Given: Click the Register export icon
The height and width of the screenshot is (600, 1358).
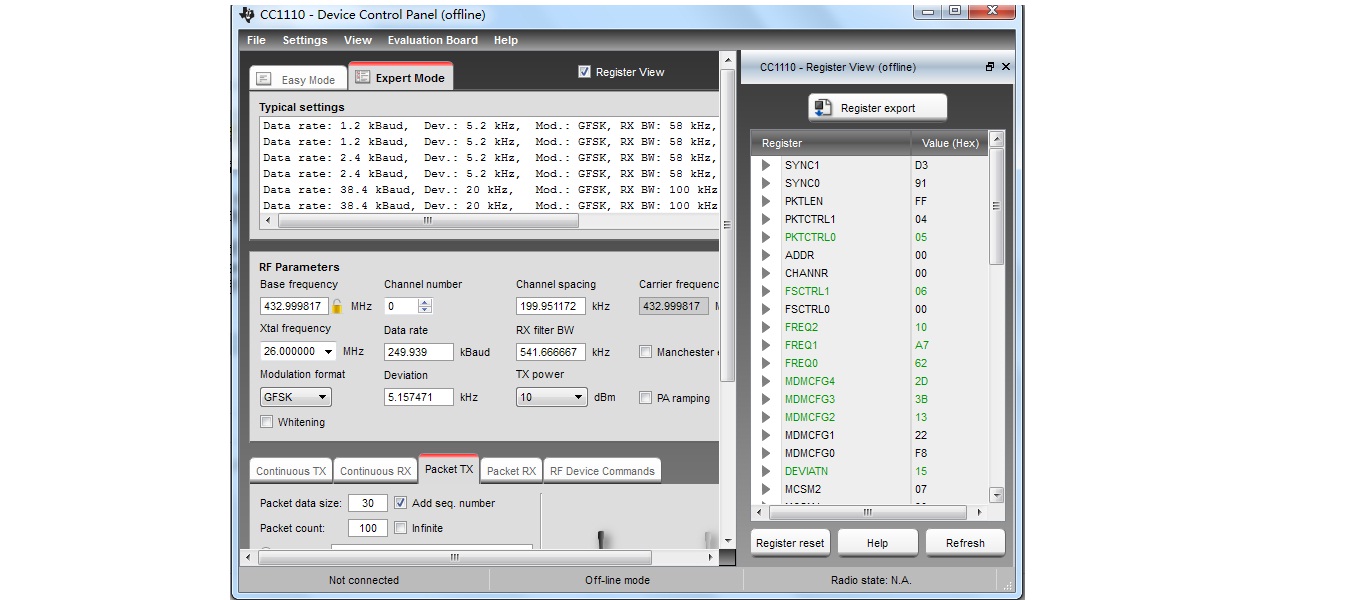Looking at the screenshot, I should click(824, 108).
